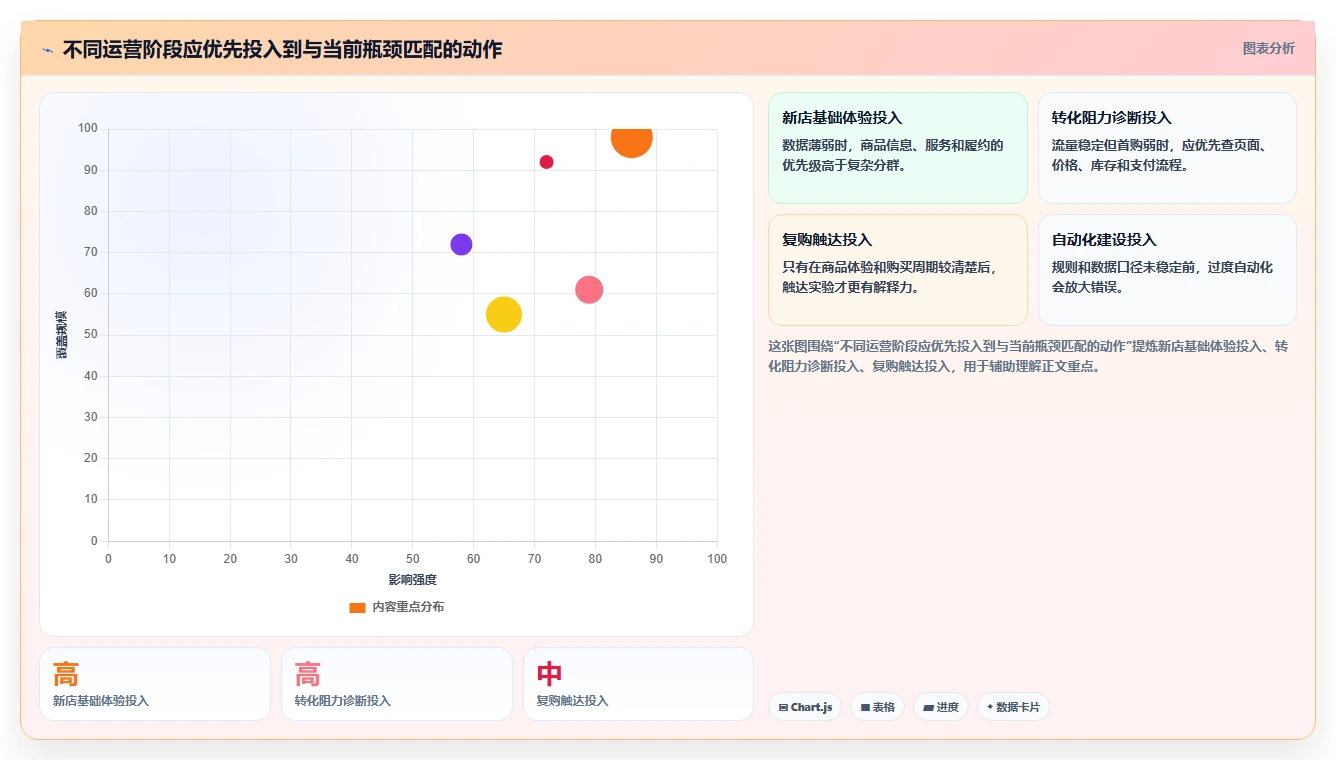Screen dimensions: 1336x760
Task: Click the page title 不同运营阶段应优先投入
Action: 282,49
